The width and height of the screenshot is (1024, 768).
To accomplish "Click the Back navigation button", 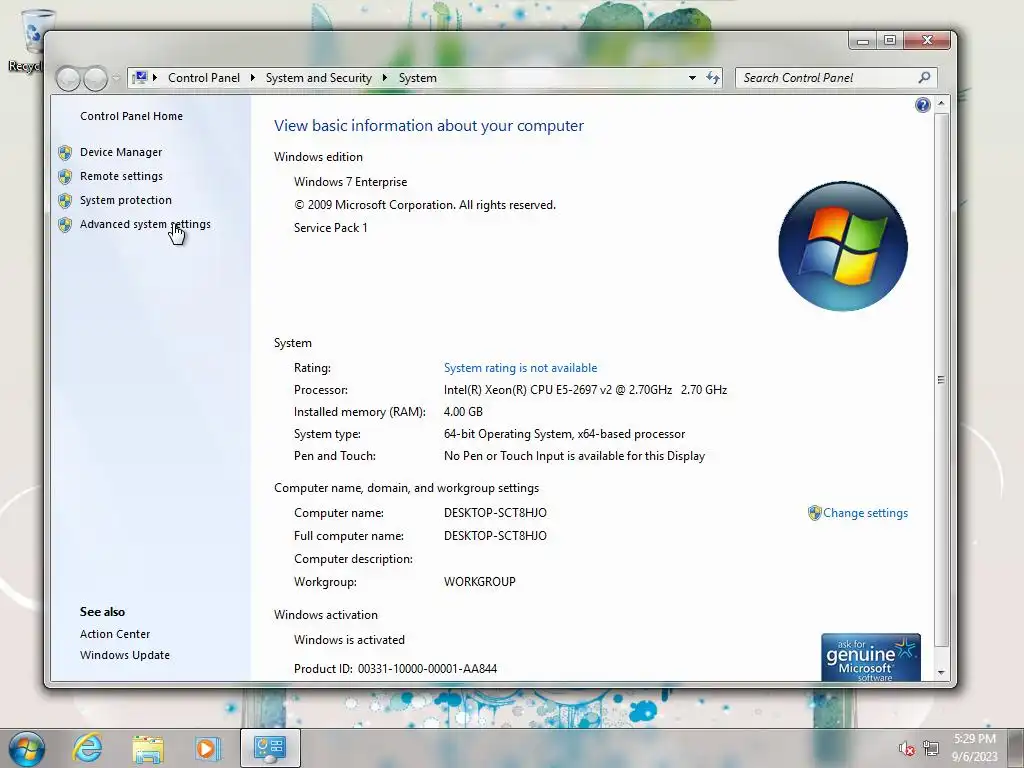I will [x=68, y=79].
